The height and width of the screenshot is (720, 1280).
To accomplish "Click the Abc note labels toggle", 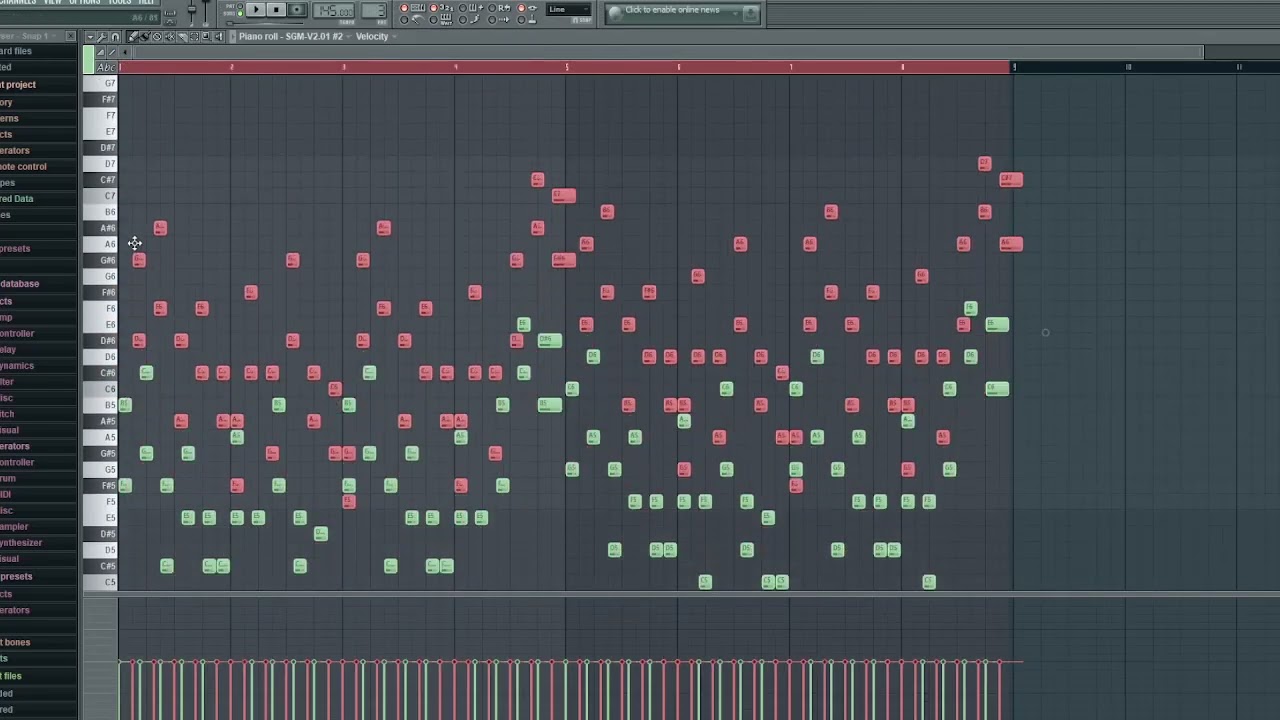I will point(105,67).
